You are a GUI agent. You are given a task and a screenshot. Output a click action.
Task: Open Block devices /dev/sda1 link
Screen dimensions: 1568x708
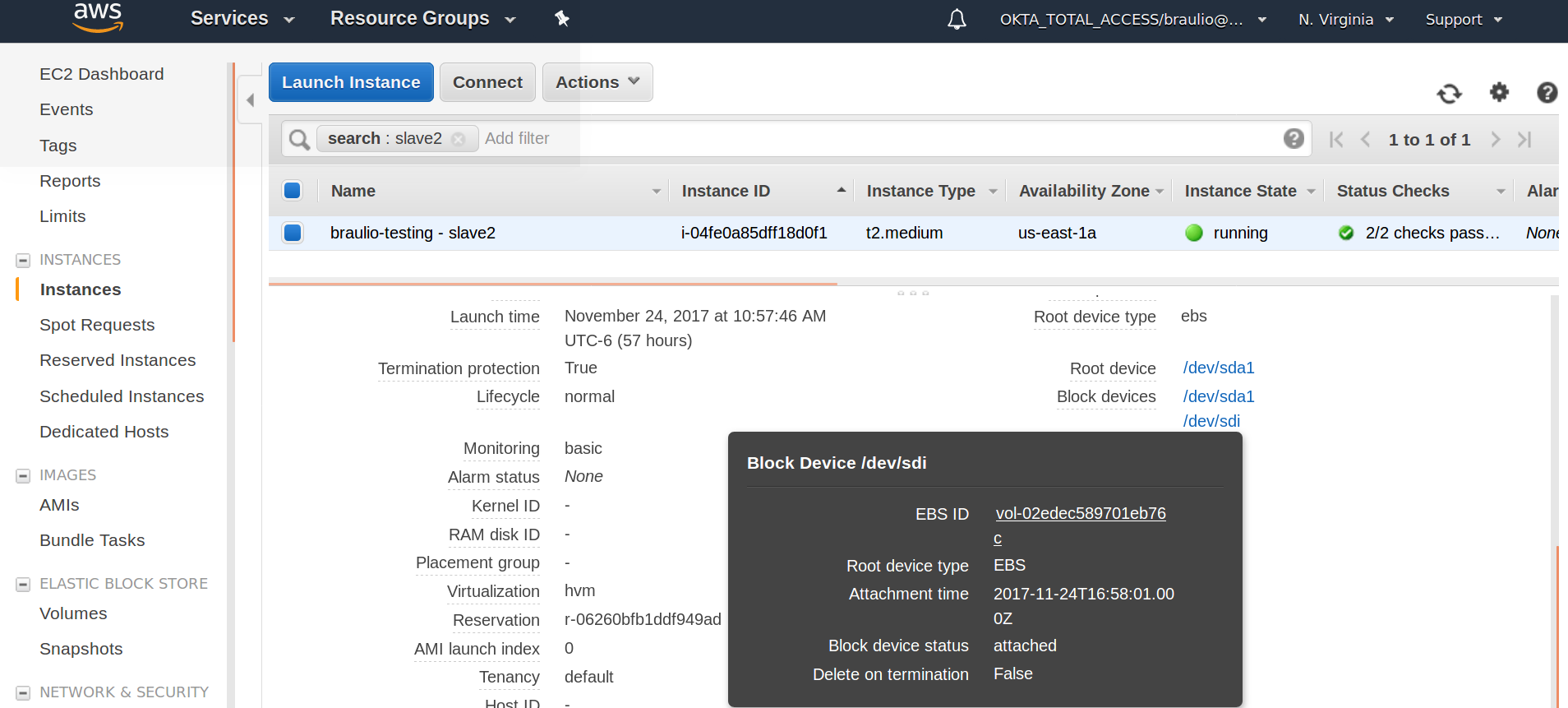click(x=1219, y=396)
